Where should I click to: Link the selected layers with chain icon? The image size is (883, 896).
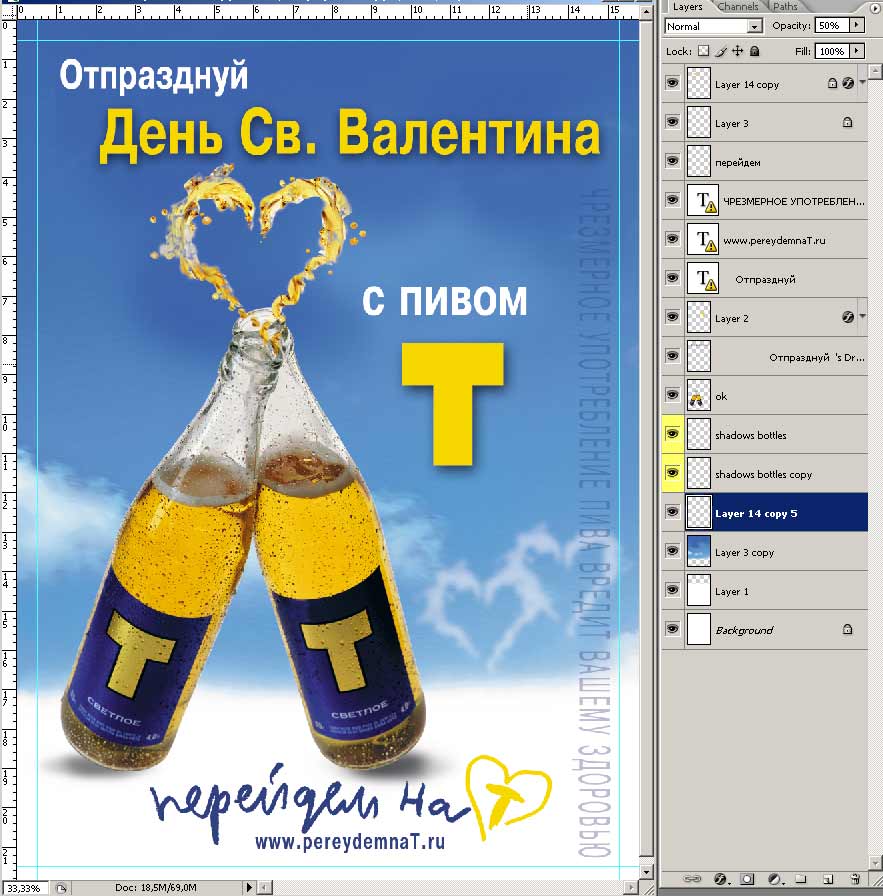click(692, 879)
